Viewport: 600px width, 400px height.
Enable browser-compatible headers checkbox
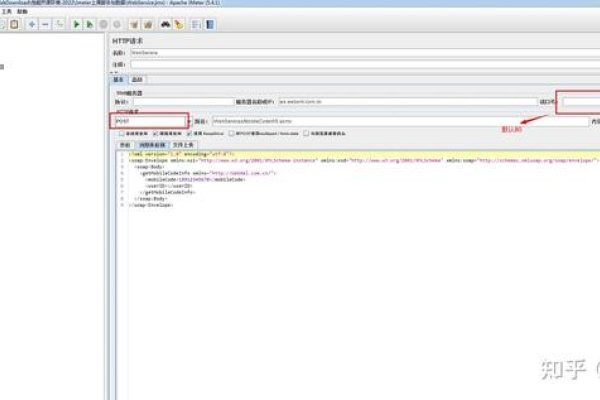(306, 134)
